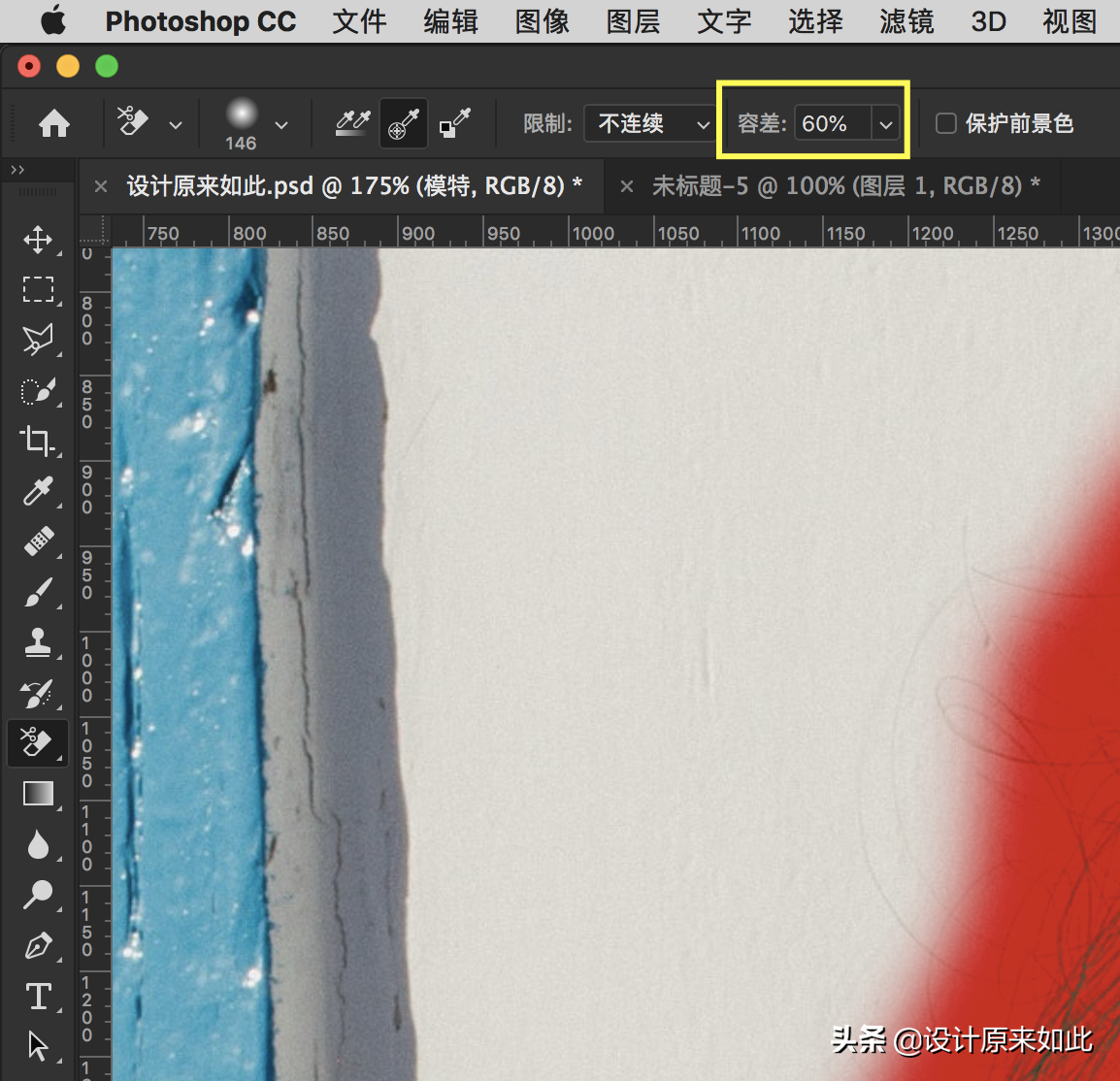The width and height of the screenshot is (1120, 1081).
Task: Open the 文字 menu
Action: [x=724, y=21]
